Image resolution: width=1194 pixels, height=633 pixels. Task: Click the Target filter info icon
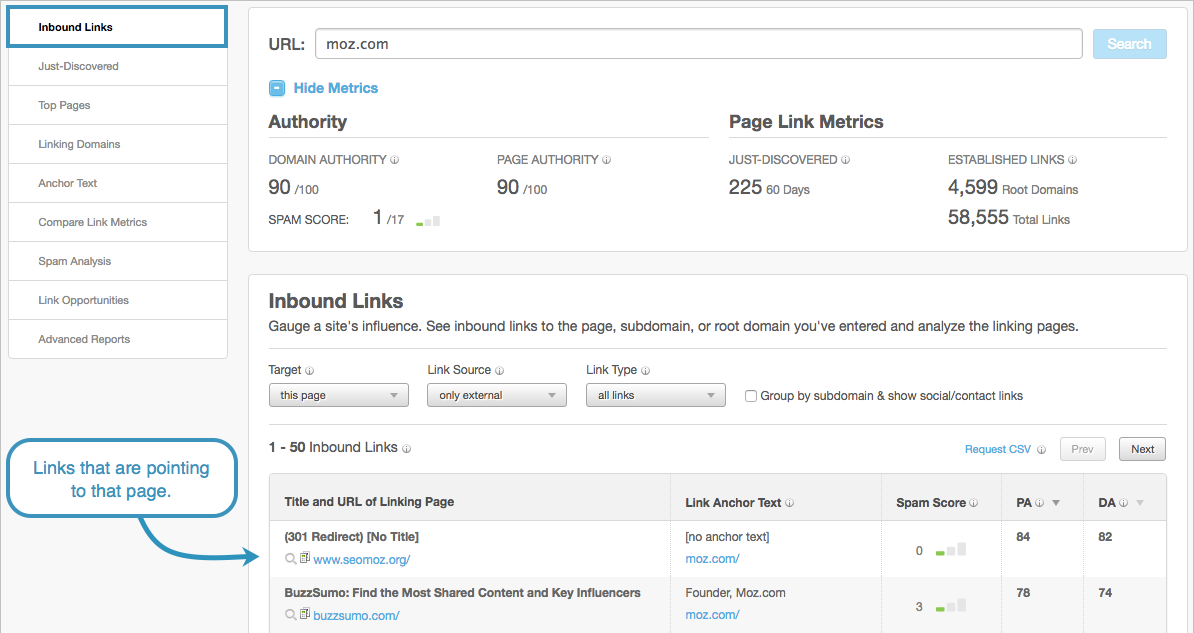coord(309,371)
